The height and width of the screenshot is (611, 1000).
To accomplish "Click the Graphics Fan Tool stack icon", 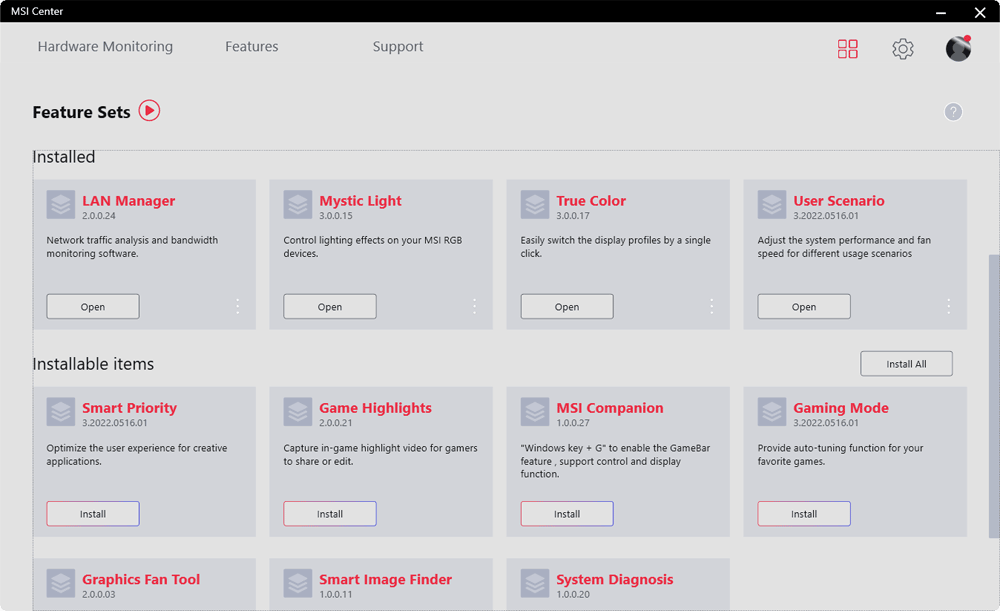I will 61,584.
